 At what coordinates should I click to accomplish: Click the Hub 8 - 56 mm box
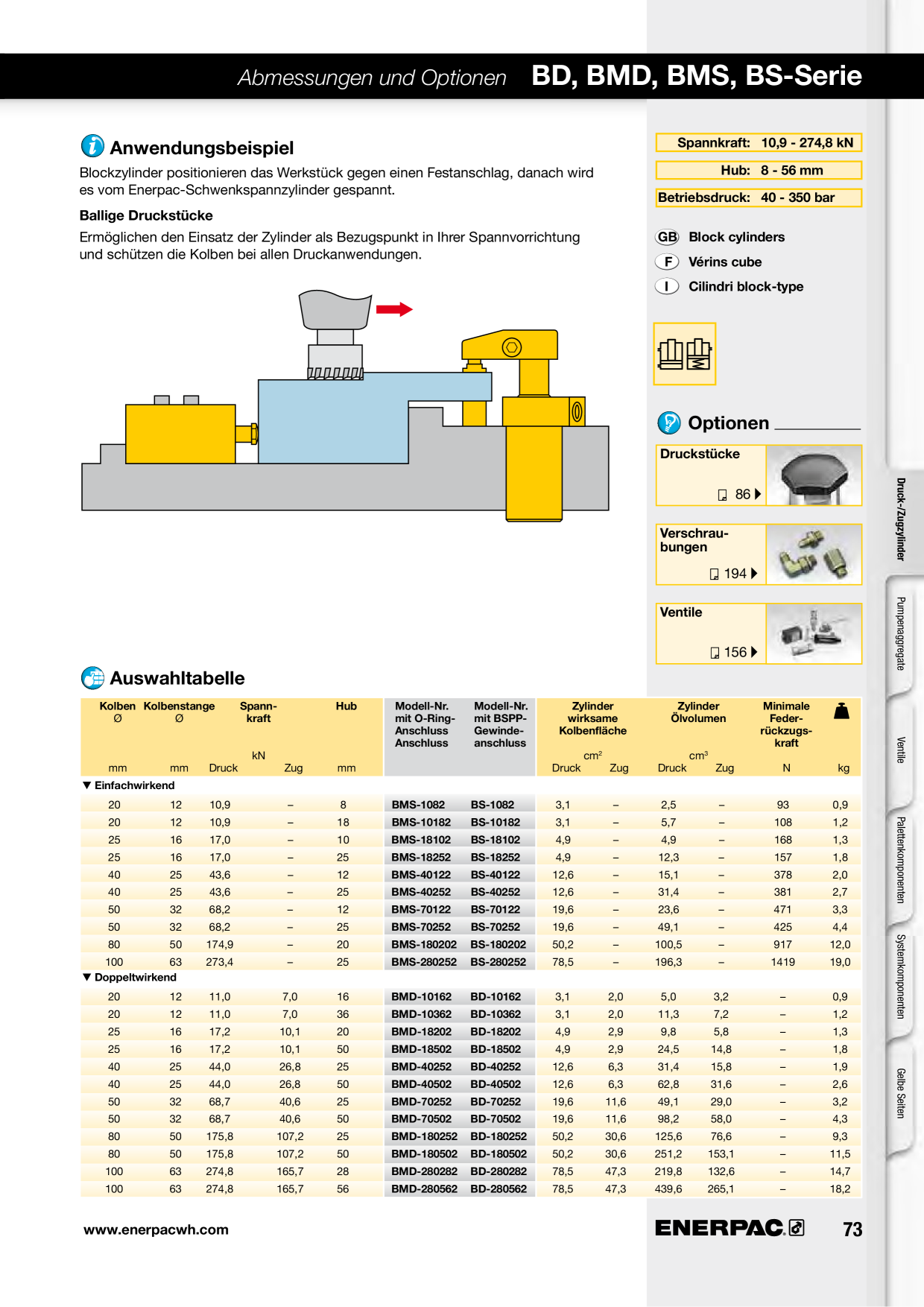pyautogui.click(x=759, y=170)
